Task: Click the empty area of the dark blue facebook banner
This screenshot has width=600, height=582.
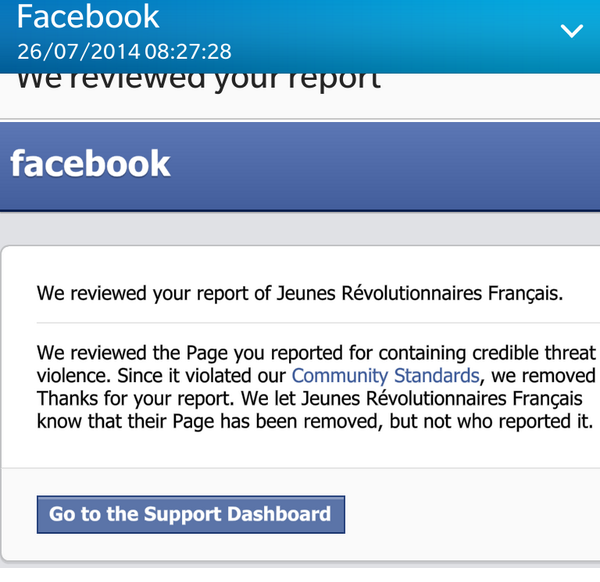Action: tap(383, 166)
